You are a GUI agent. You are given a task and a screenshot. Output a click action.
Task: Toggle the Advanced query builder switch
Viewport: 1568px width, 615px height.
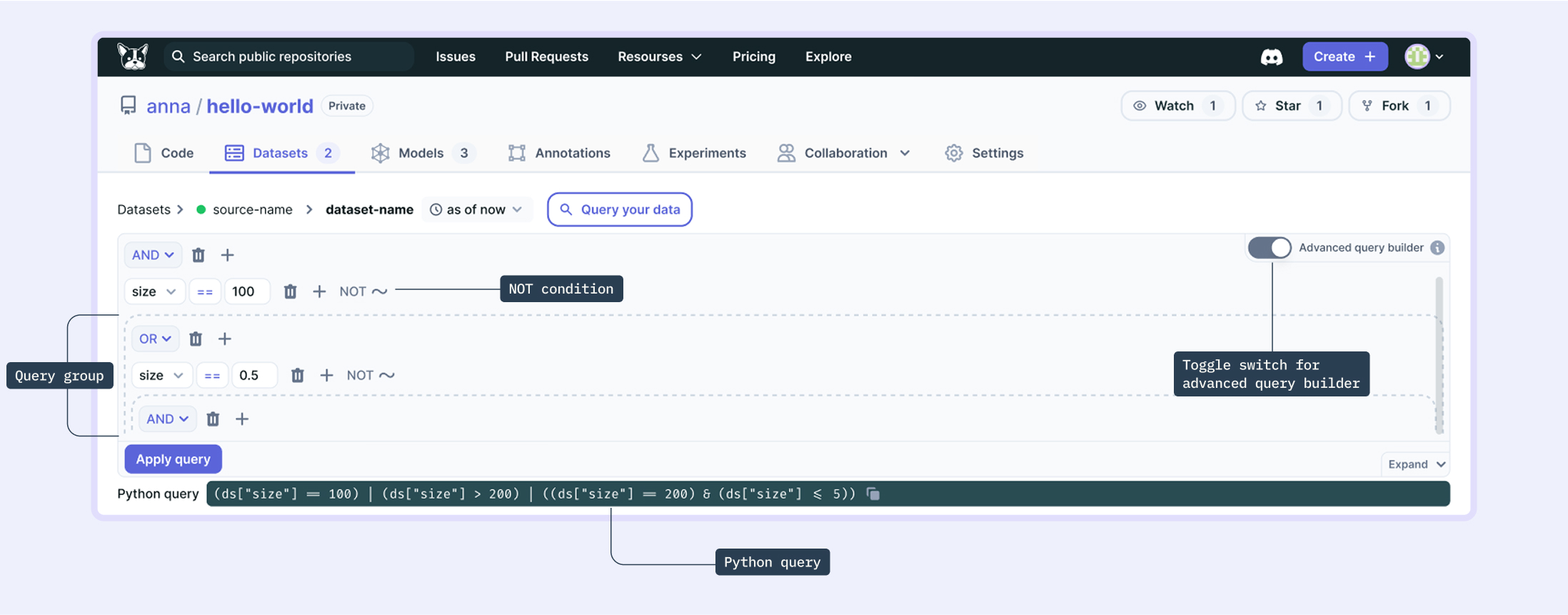coord(1270,247)
